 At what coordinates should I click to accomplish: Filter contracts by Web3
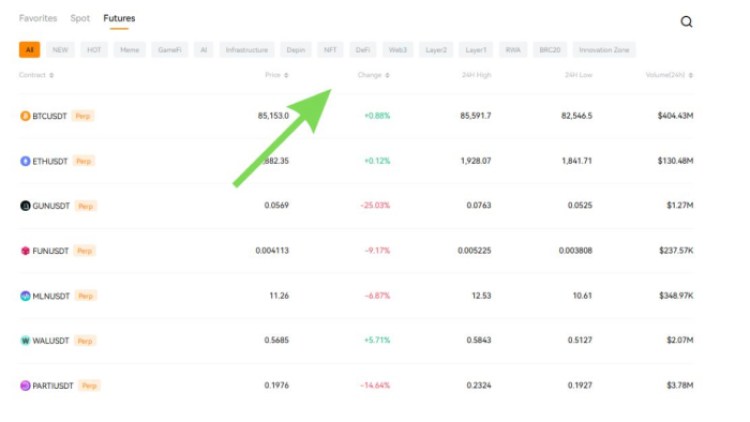[x=398, y=50]
